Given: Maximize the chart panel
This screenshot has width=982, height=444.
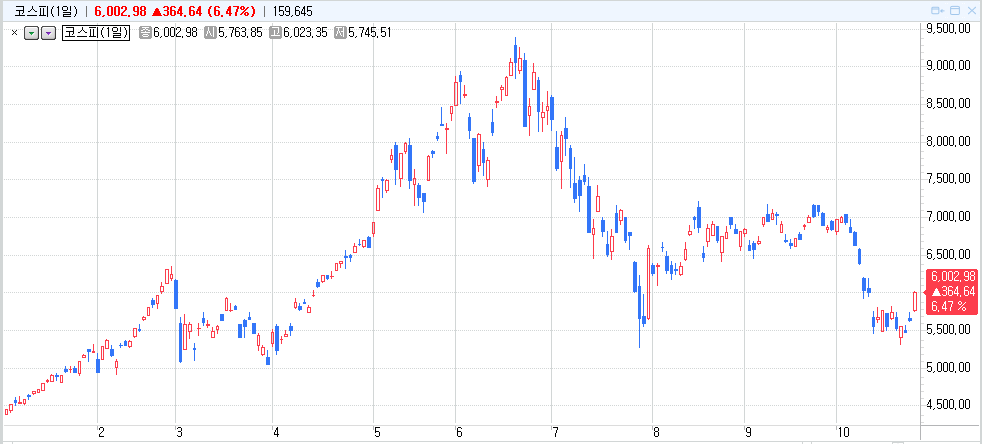Looking at the screenshot, I should coord(955,11).
